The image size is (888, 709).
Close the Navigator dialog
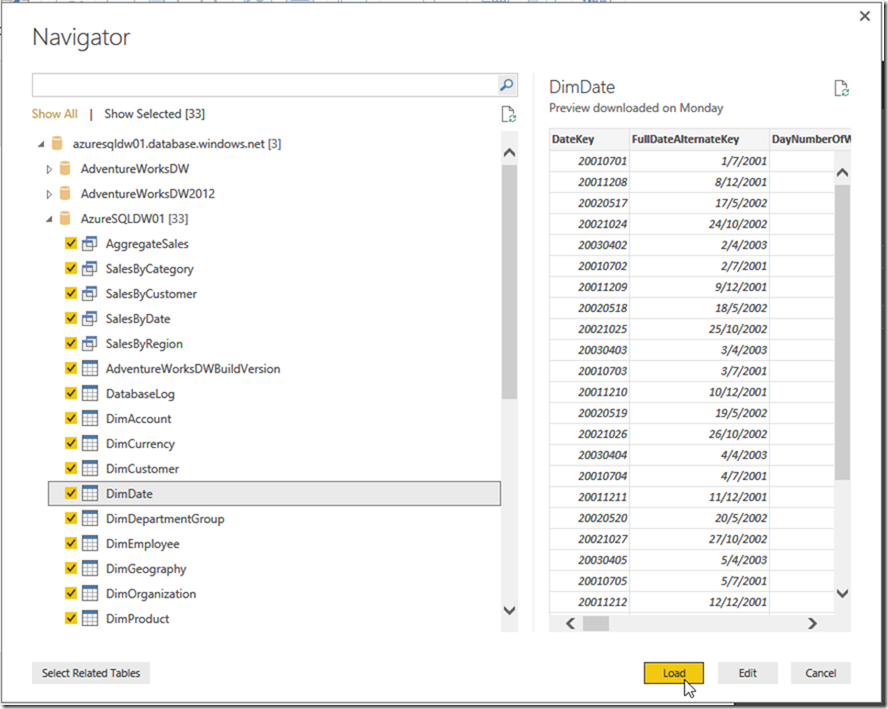[x=865, y=16]
